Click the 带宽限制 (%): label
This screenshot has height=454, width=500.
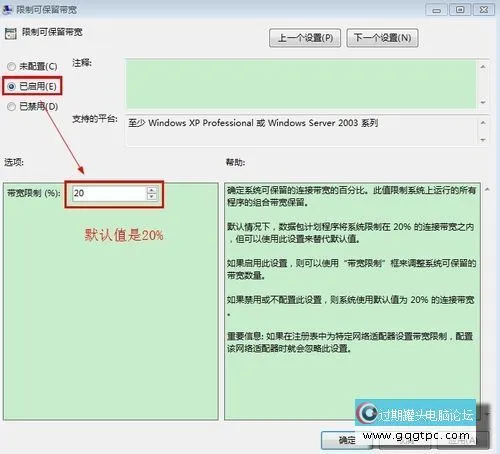[x=34, y=193]
